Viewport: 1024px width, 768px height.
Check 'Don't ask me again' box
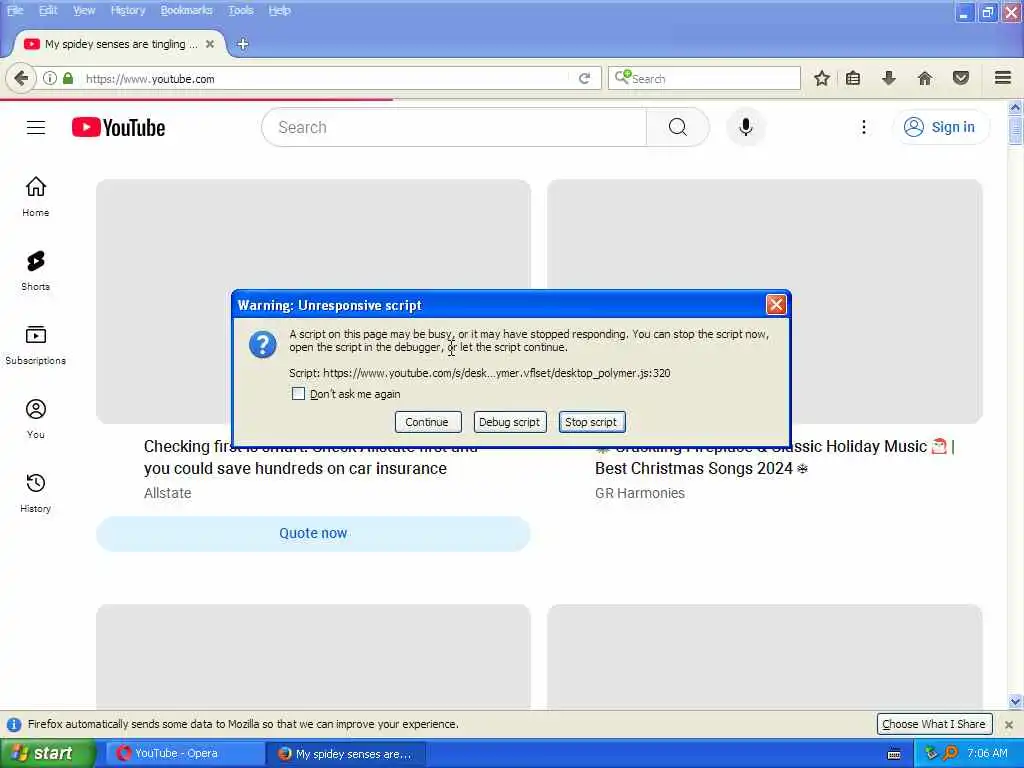tap(298, 394)
